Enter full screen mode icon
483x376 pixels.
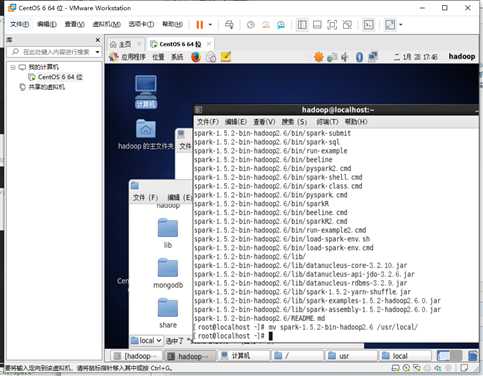pos(332,25)
